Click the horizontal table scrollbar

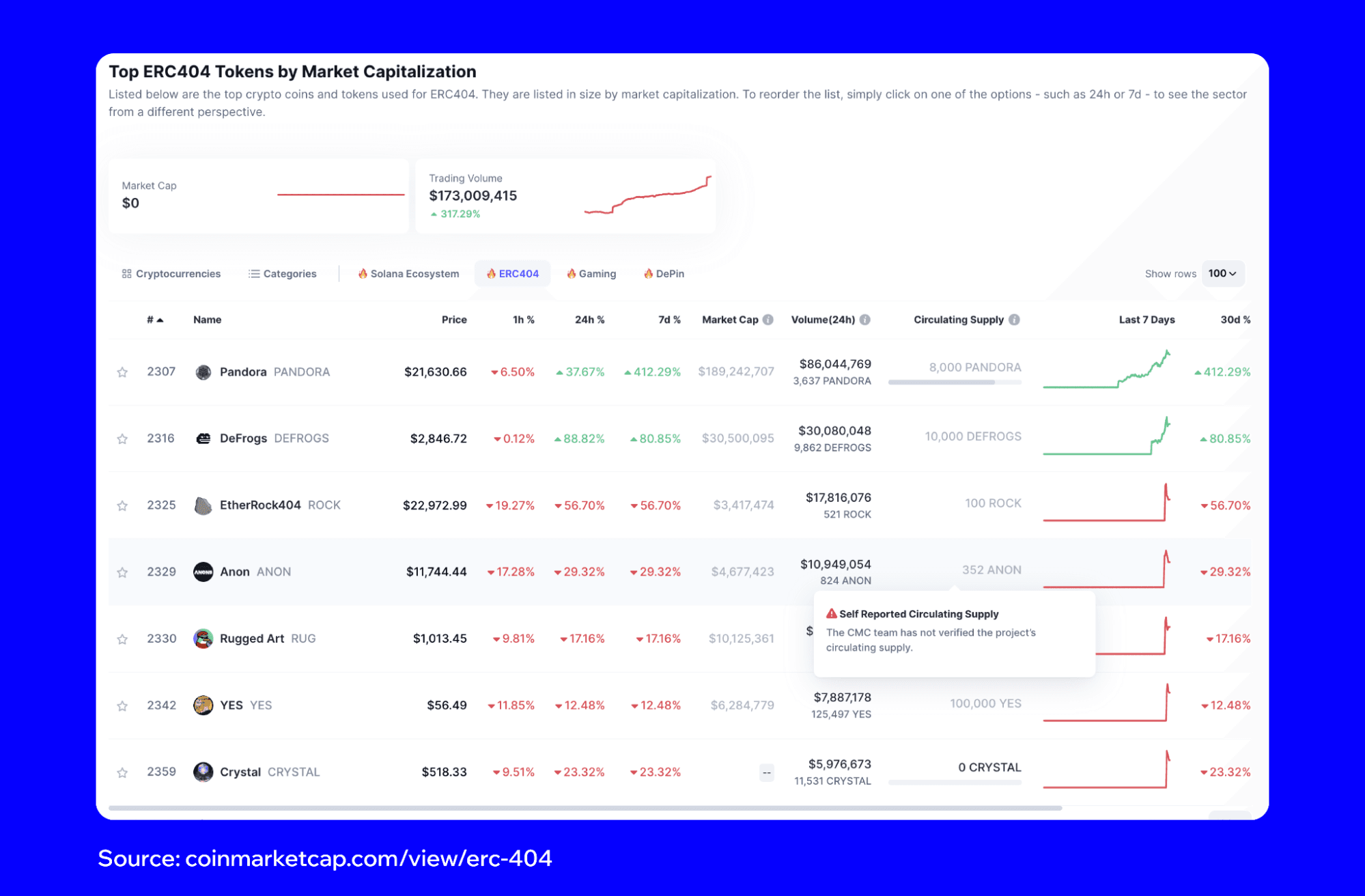(x=585, y=808)
